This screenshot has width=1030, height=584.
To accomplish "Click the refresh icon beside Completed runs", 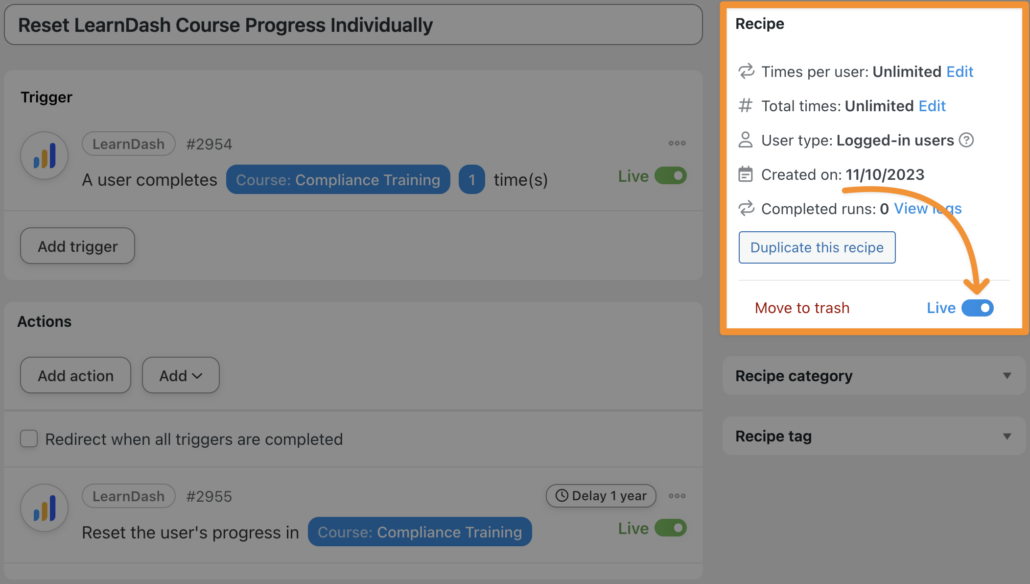I will [745, 208].
